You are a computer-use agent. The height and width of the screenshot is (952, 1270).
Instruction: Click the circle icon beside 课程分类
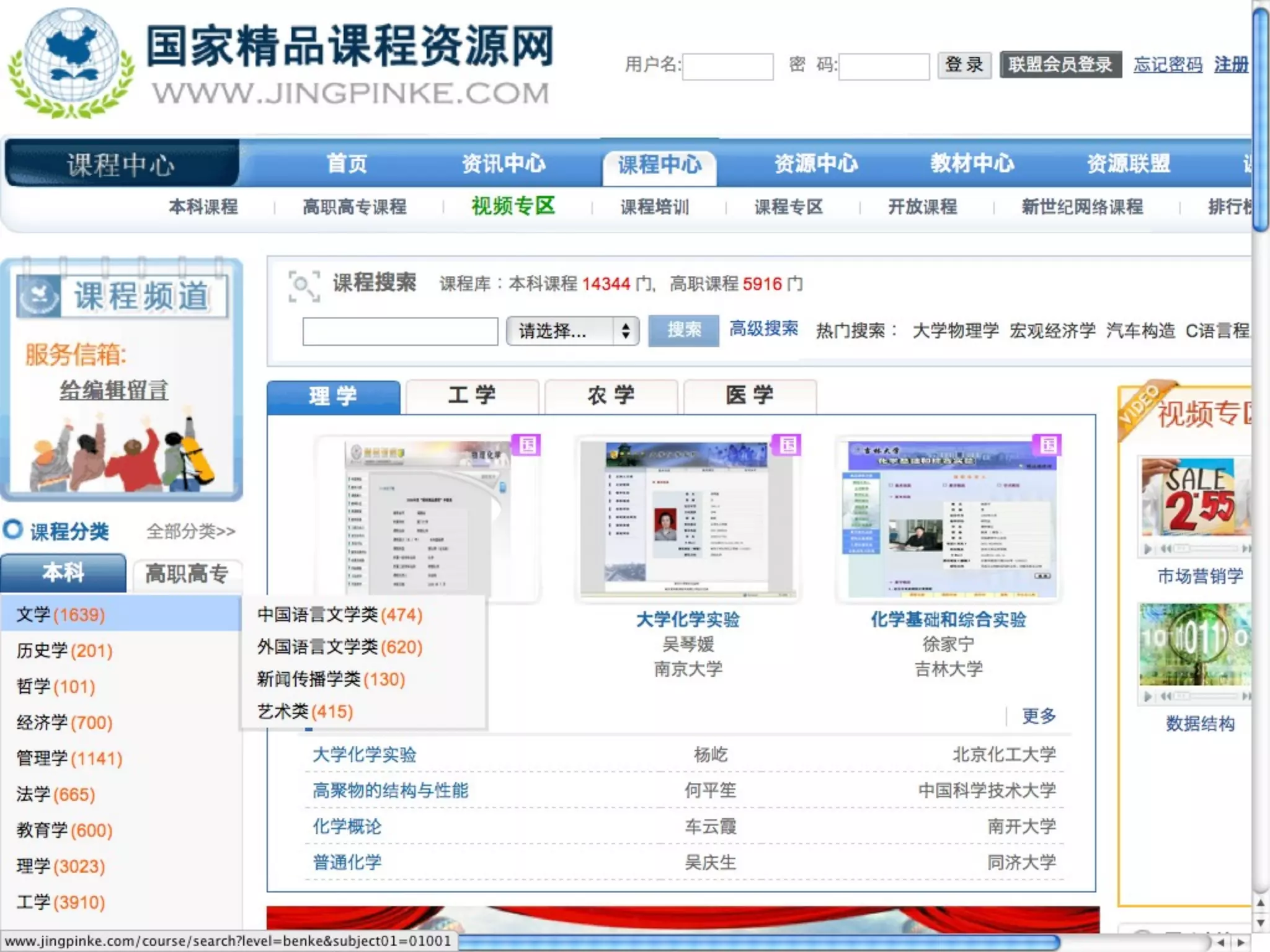[x=13, y=530]
